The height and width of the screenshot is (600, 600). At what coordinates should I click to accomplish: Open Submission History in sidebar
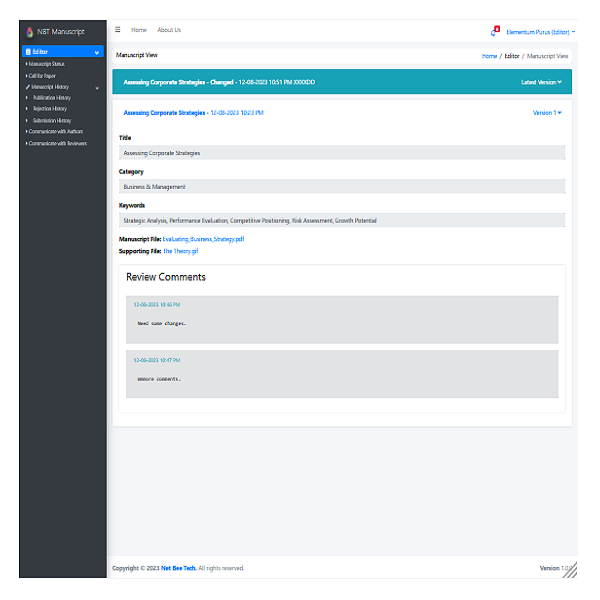point(52,121)
